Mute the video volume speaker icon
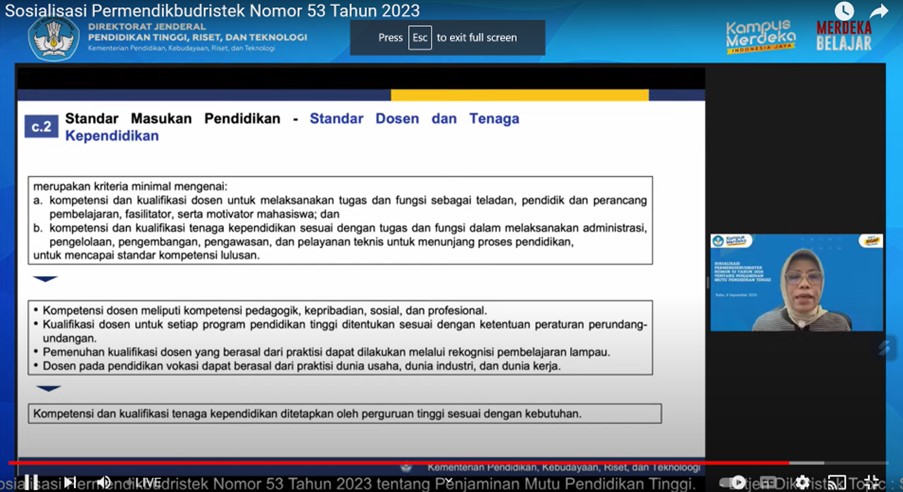The width and height of the screenshot is (903, 492). point(104,482)
